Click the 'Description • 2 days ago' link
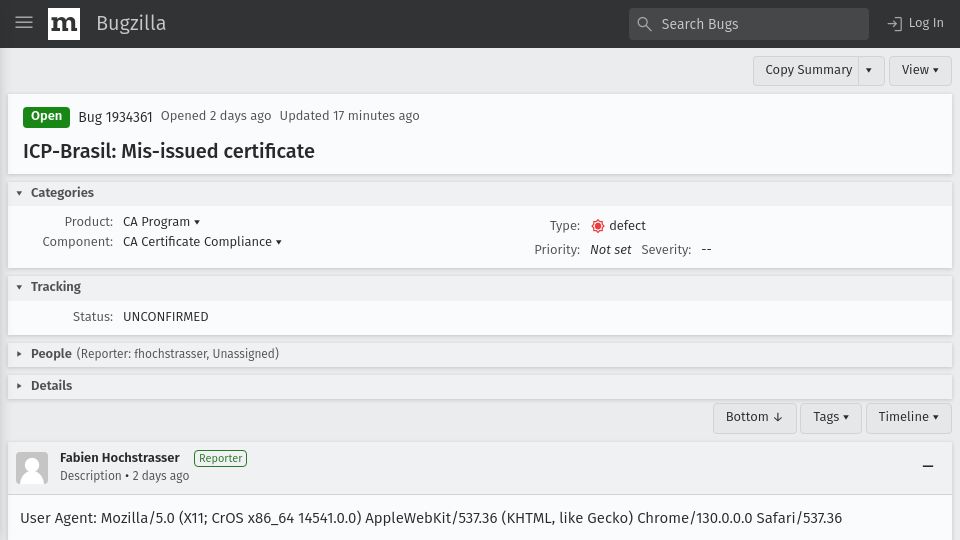Screen dimensions: 960x540 pos(124,476)
